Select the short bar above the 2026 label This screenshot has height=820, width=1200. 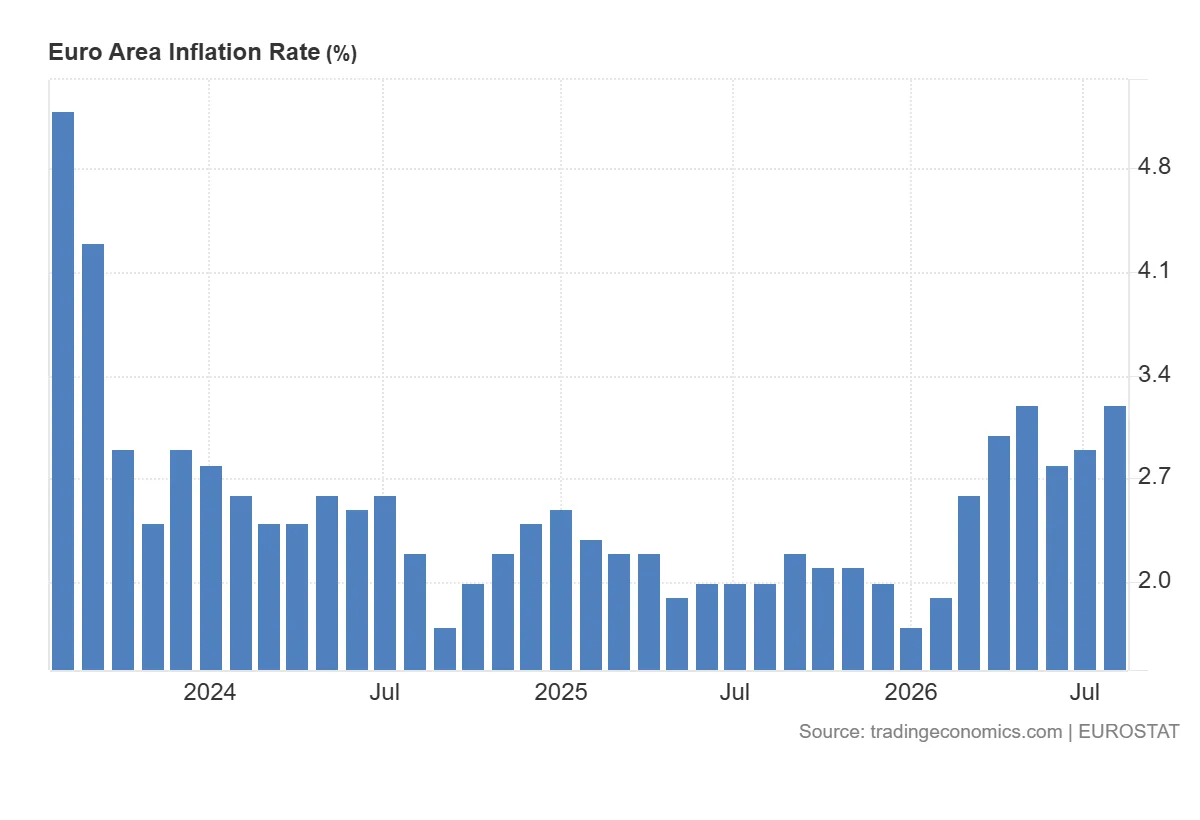(911, 649)
